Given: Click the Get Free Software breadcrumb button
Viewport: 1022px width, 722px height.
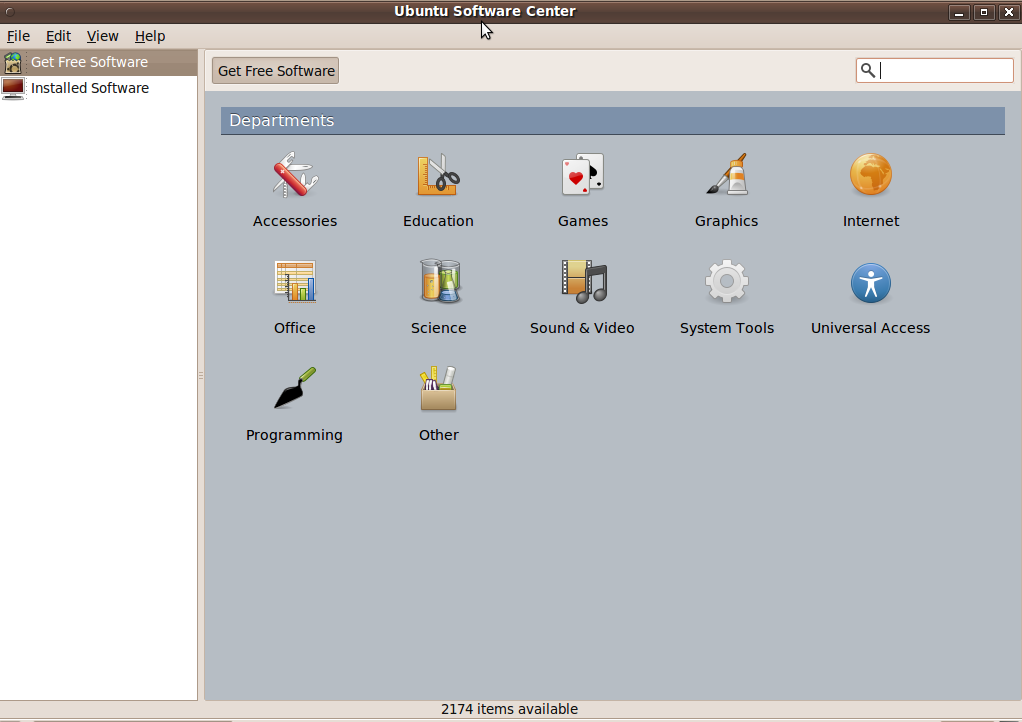Looking at the screenshot, I should click(276, 71).
